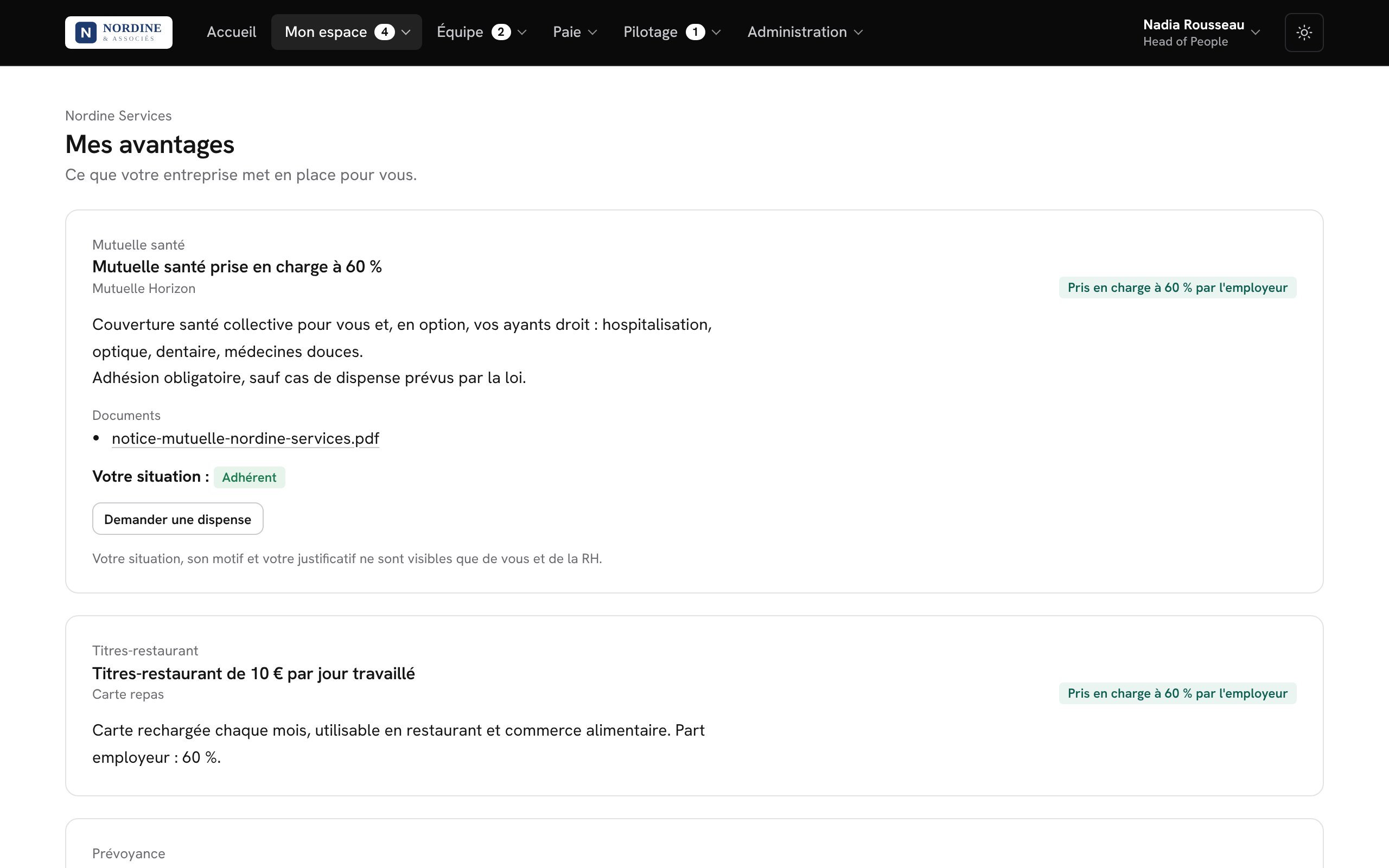This screenshot has height=868, width=1389.
Task: Click the Équipe badge showing 2
Action: [x=500, y=32]
